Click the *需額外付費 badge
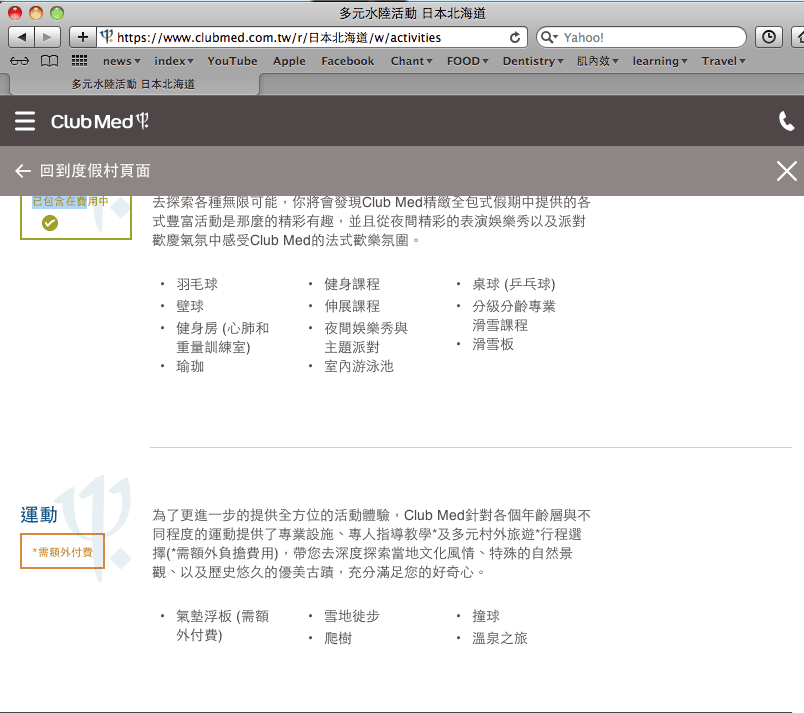The width and height of the screenshot is (804, 713). click(x=63, y=552)
